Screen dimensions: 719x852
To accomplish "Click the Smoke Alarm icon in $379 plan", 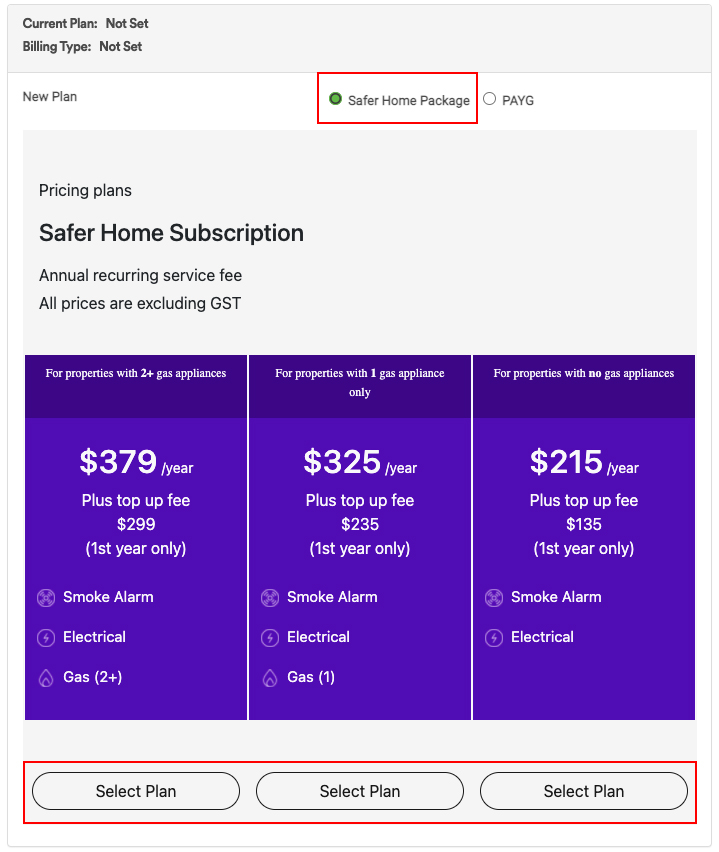I will tap(46, 598).
